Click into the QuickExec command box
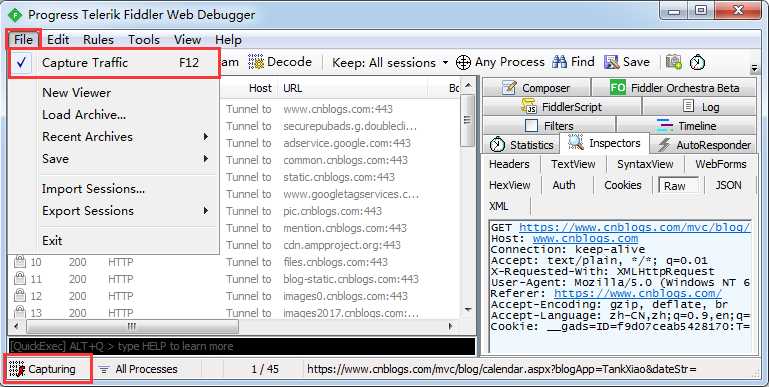 [242, 346]
